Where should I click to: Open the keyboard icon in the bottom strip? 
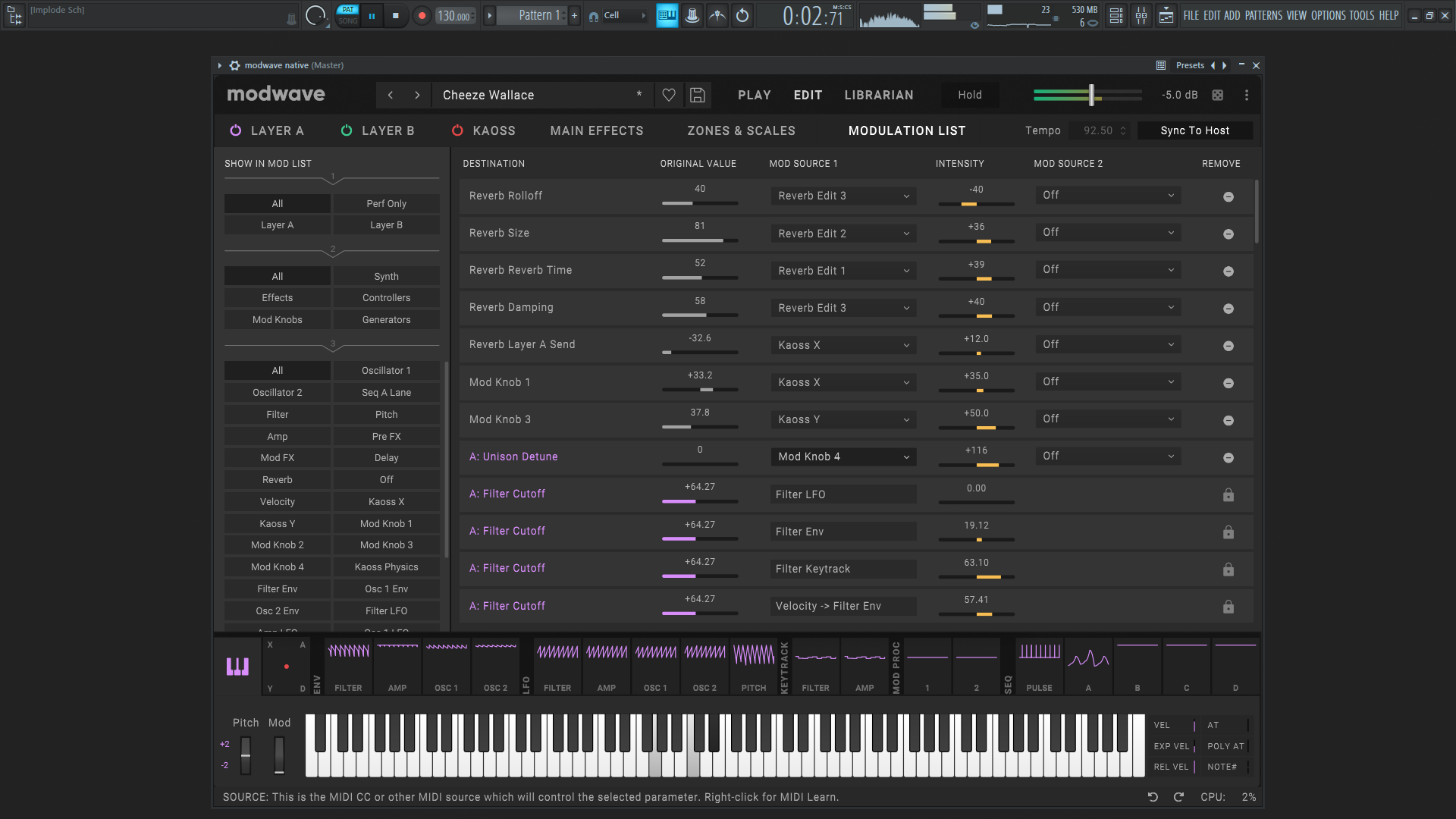point(237,667)
